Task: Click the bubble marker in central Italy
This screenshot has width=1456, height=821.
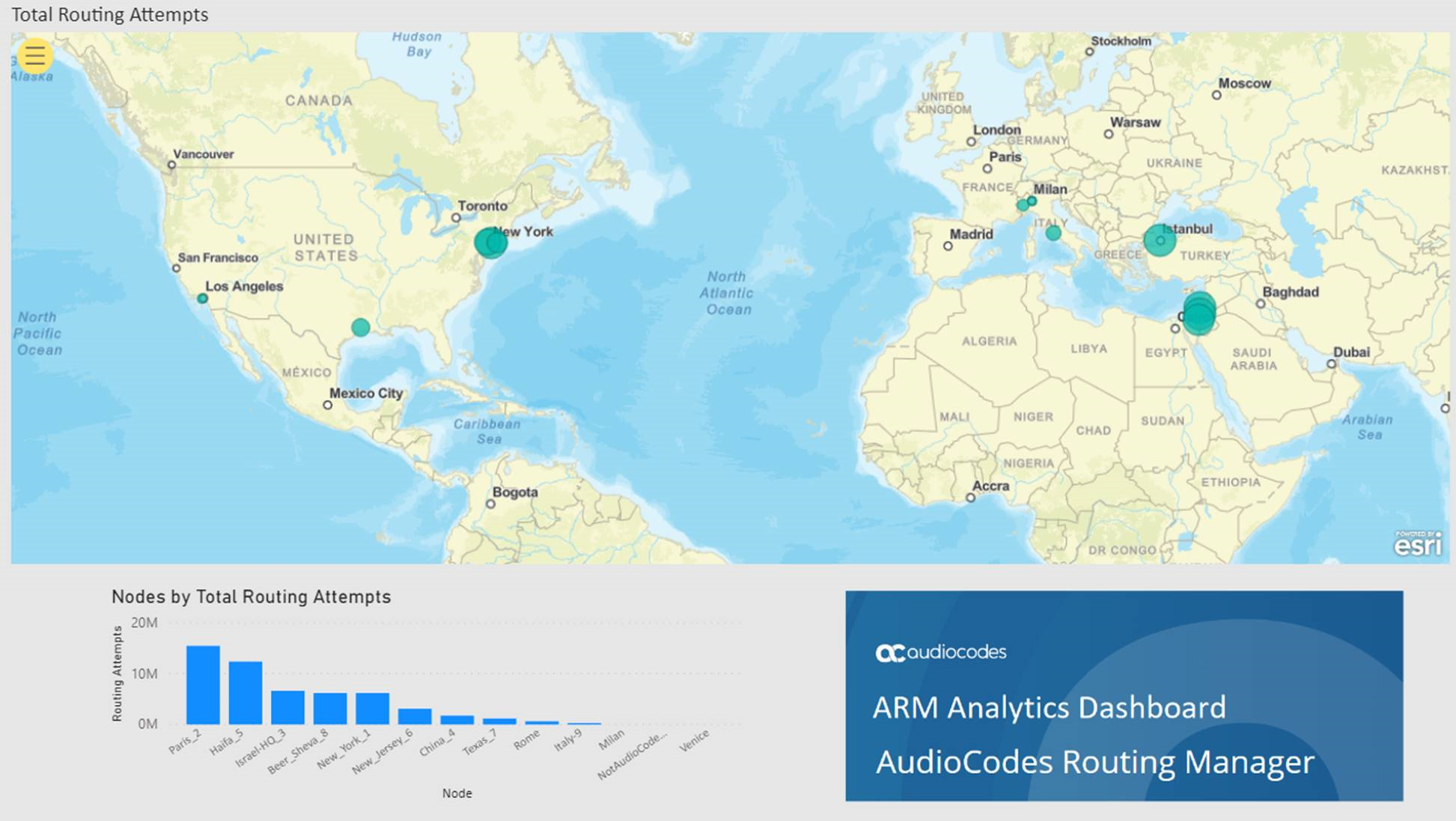Action: 1053,234
